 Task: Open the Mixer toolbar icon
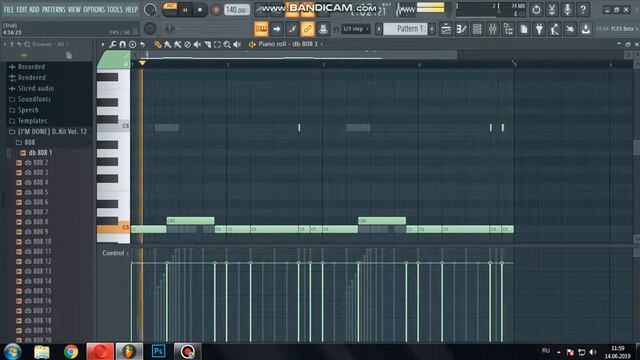click(493, 29)
